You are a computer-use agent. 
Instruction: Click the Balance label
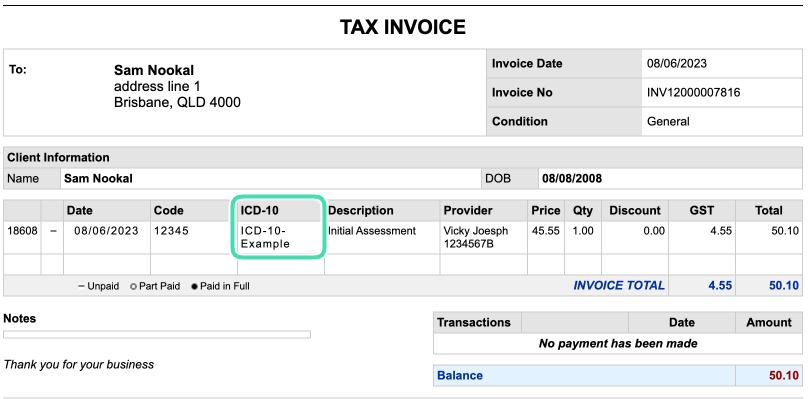click(460, 375)
